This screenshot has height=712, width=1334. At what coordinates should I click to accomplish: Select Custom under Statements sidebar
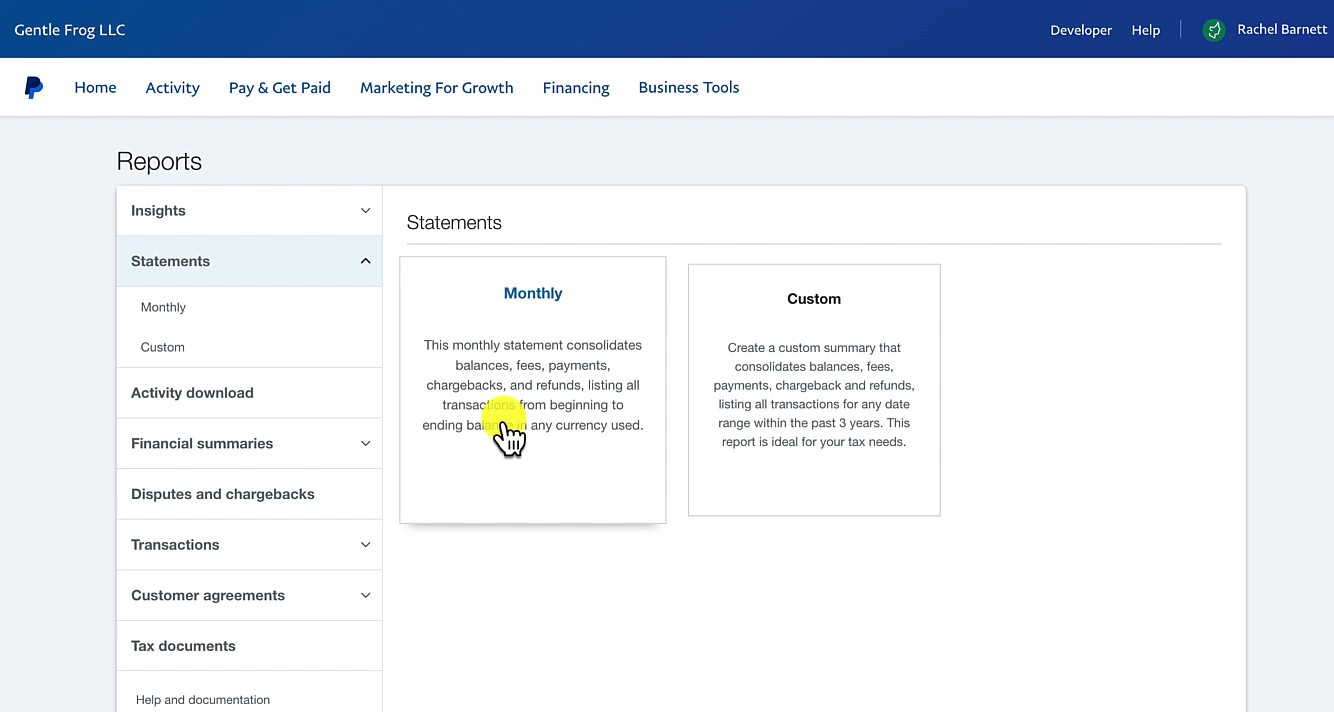[163, 347]
